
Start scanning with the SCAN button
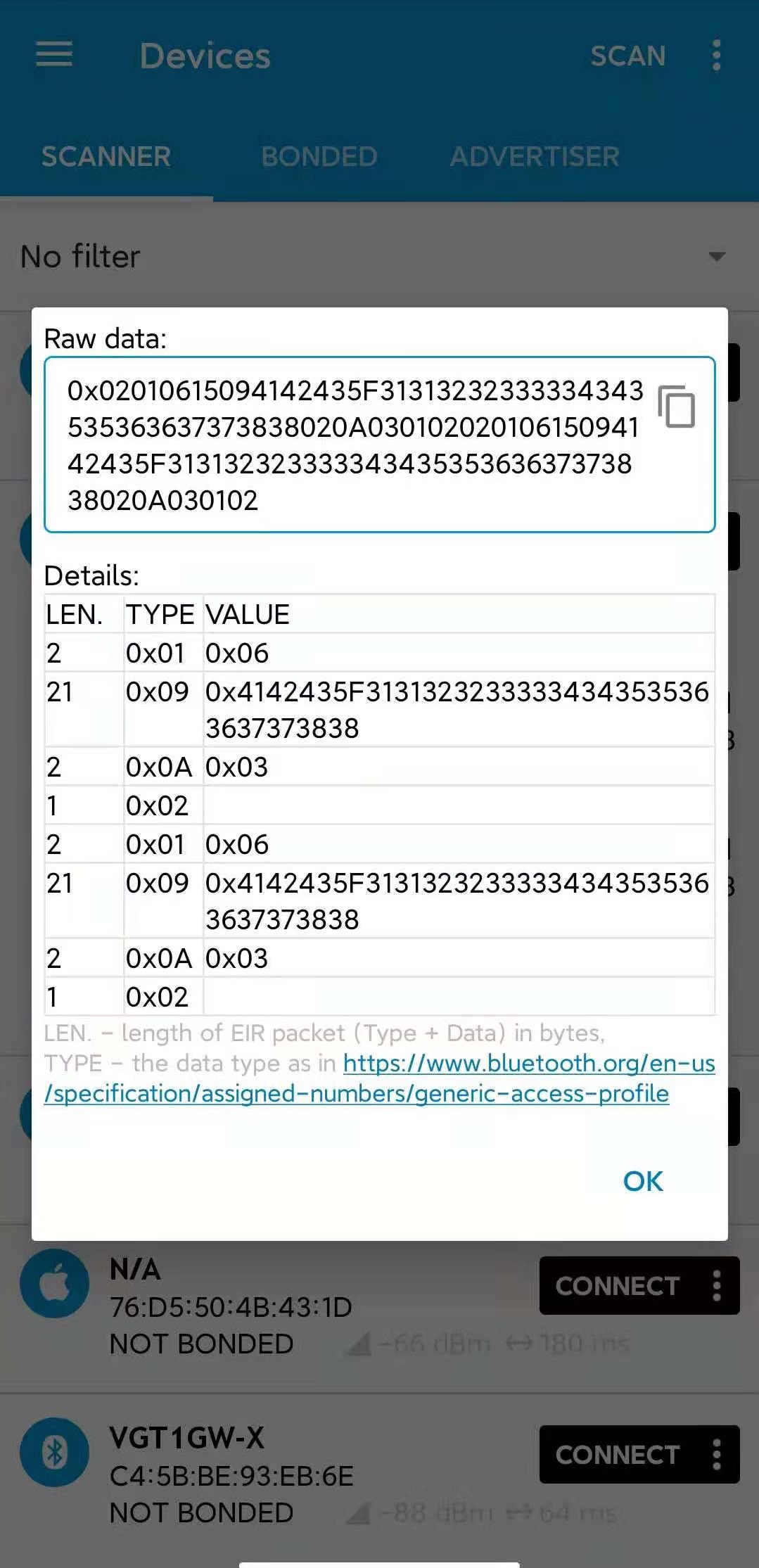tap(627, 56)
